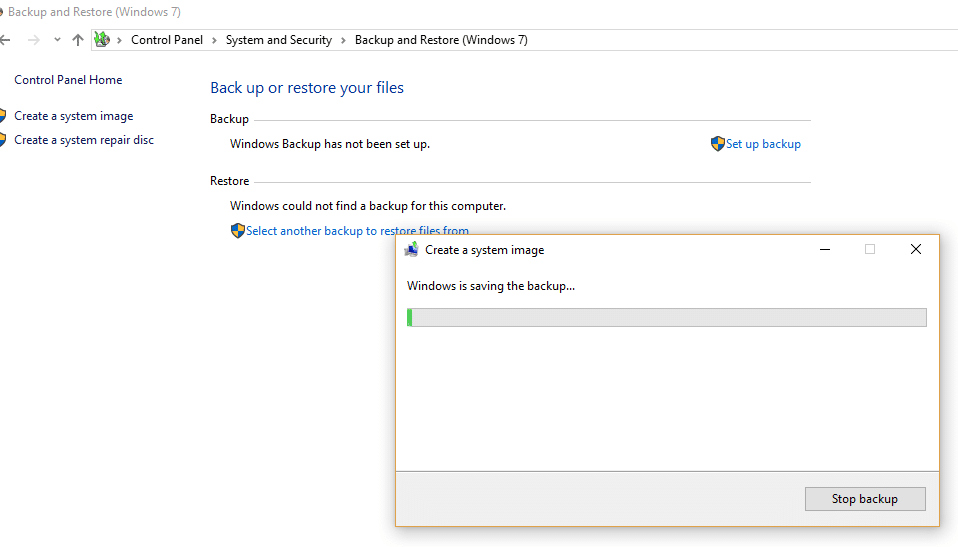Image resolution: width=958 pixels, height=547 pixels.
Task: Select the Control Panel breadcrumb item
Action: [166, 40]
